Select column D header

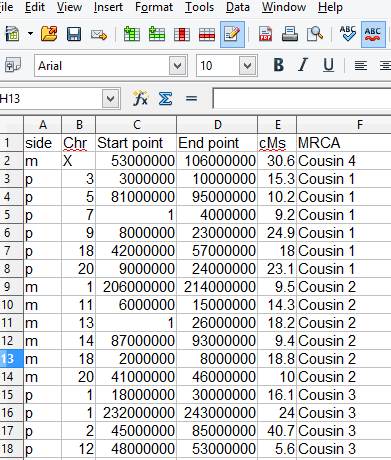pos(217,125)
